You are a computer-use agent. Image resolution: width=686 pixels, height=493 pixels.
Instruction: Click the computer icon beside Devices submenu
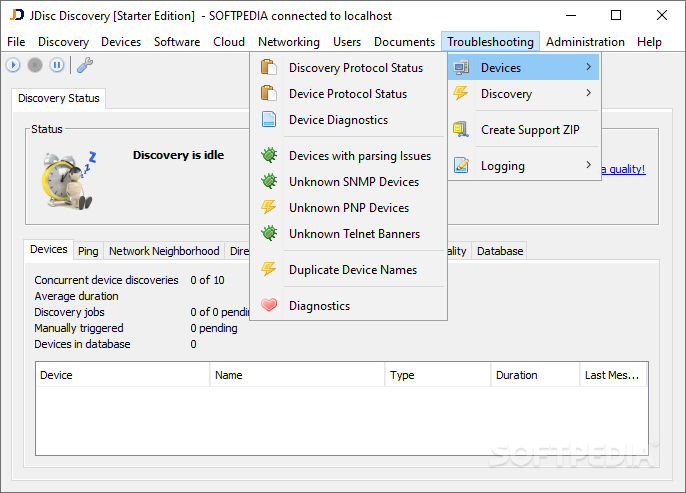461,67
